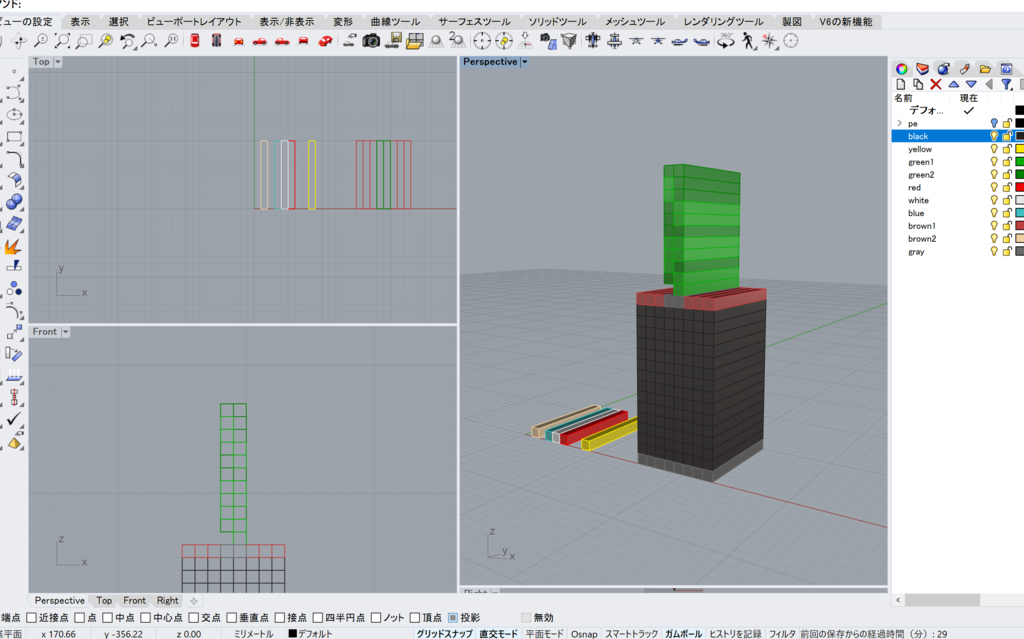Click the brown2 layer color swatch
This screenshot has height=639, width=1024.
[x=1019, y=238]
